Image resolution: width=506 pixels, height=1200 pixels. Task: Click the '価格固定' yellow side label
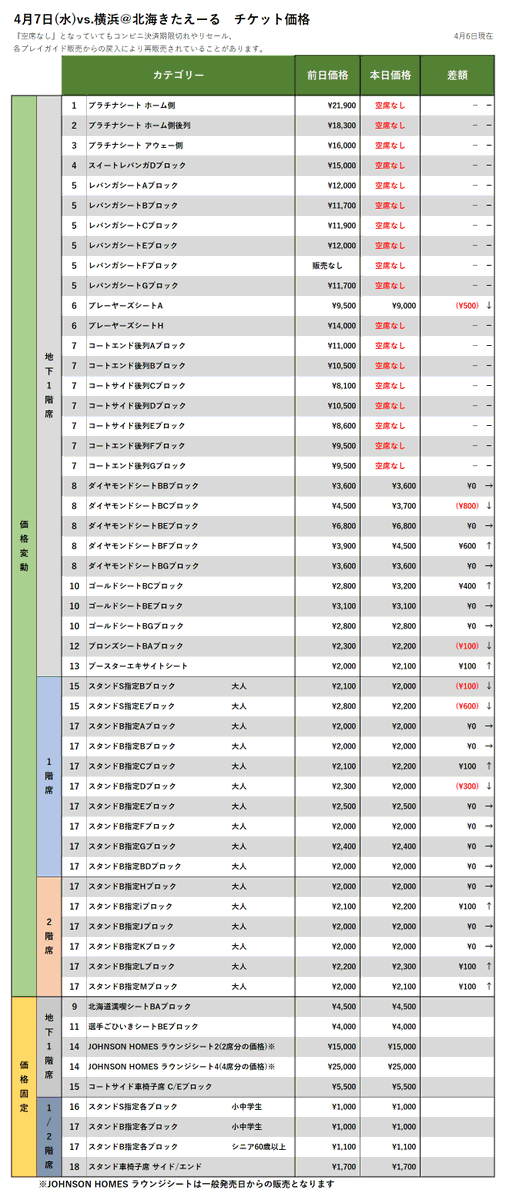pyautogui.click(x=24, y=1089)
